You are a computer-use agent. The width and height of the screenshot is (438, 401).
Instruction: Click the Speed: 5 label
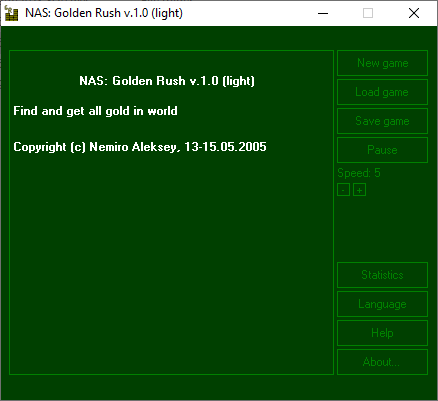pos(359,173)
